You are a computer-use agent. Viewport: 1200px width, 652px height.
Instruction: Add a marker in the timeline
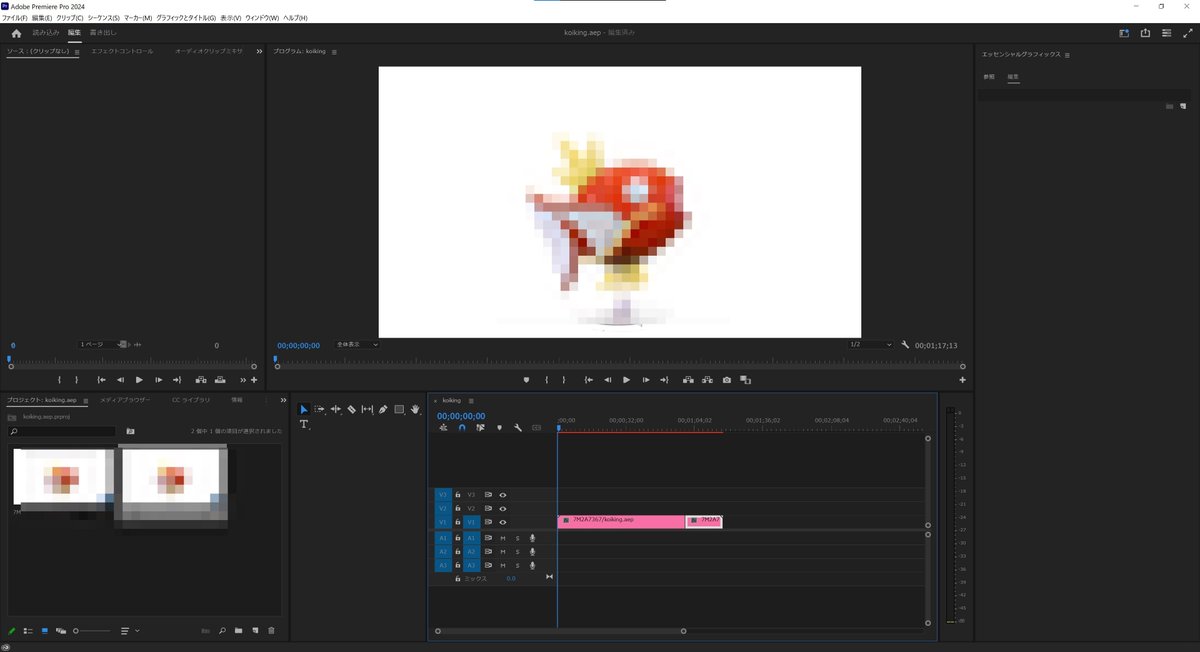coord(499,428)
